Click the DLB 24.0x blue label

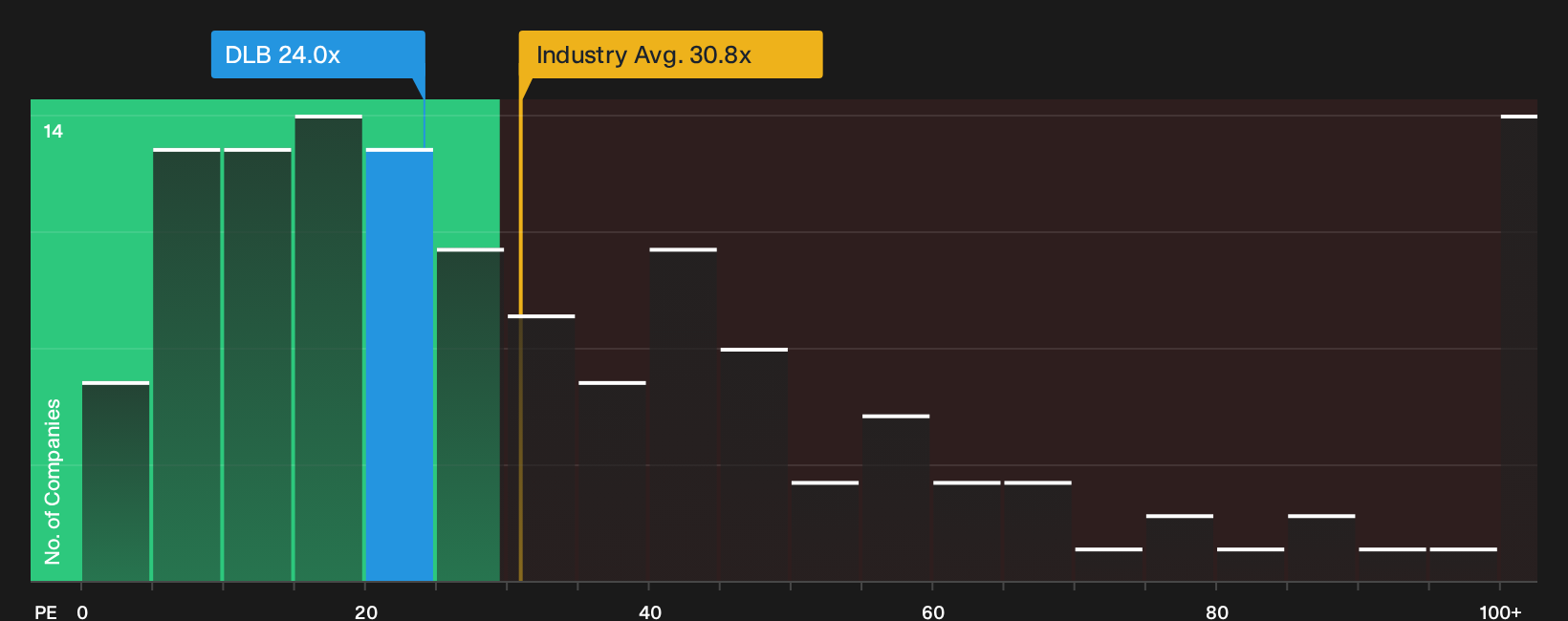click(x=317, y=54)
